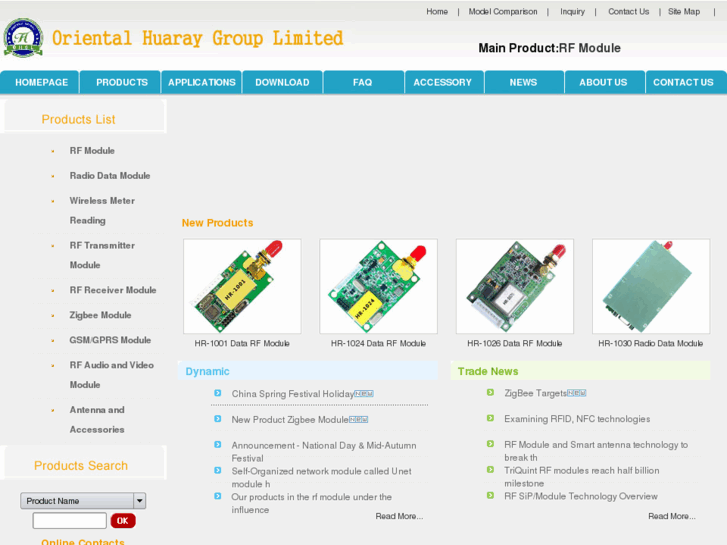Click the Oriental Huaray Group logo emblem
Viewport: 727px width, 545px height.
tap(23, 38)
